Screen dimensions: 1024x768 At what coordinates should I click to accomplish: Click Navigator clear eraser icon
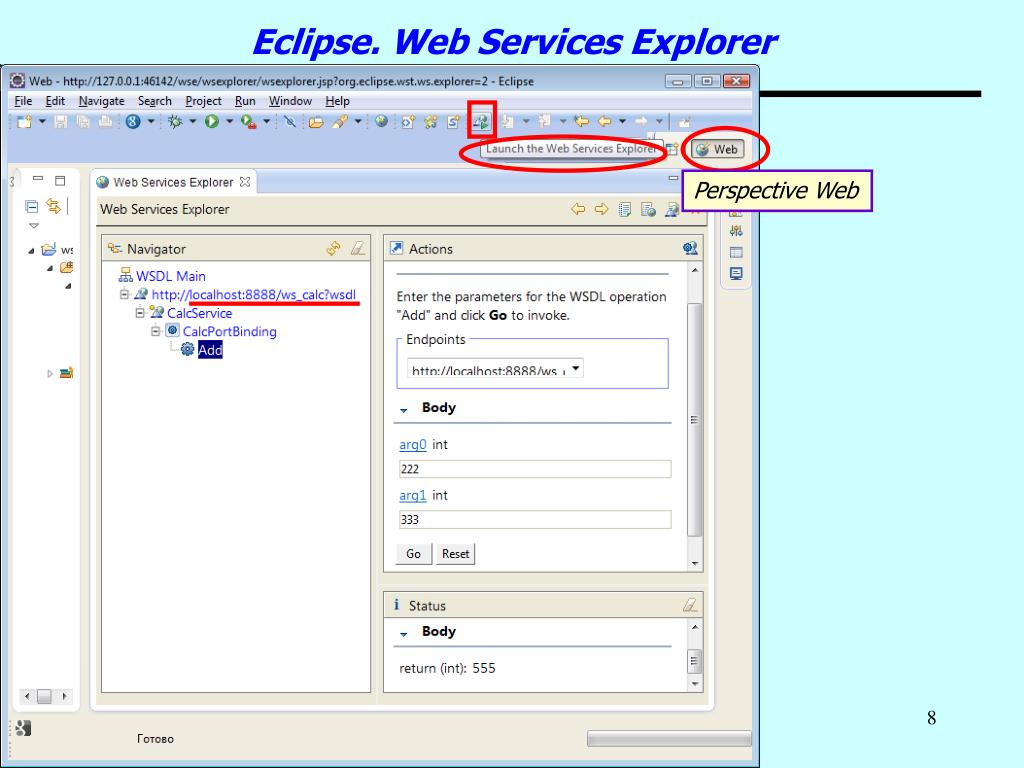pyautogui.click(x=357, y=248)
